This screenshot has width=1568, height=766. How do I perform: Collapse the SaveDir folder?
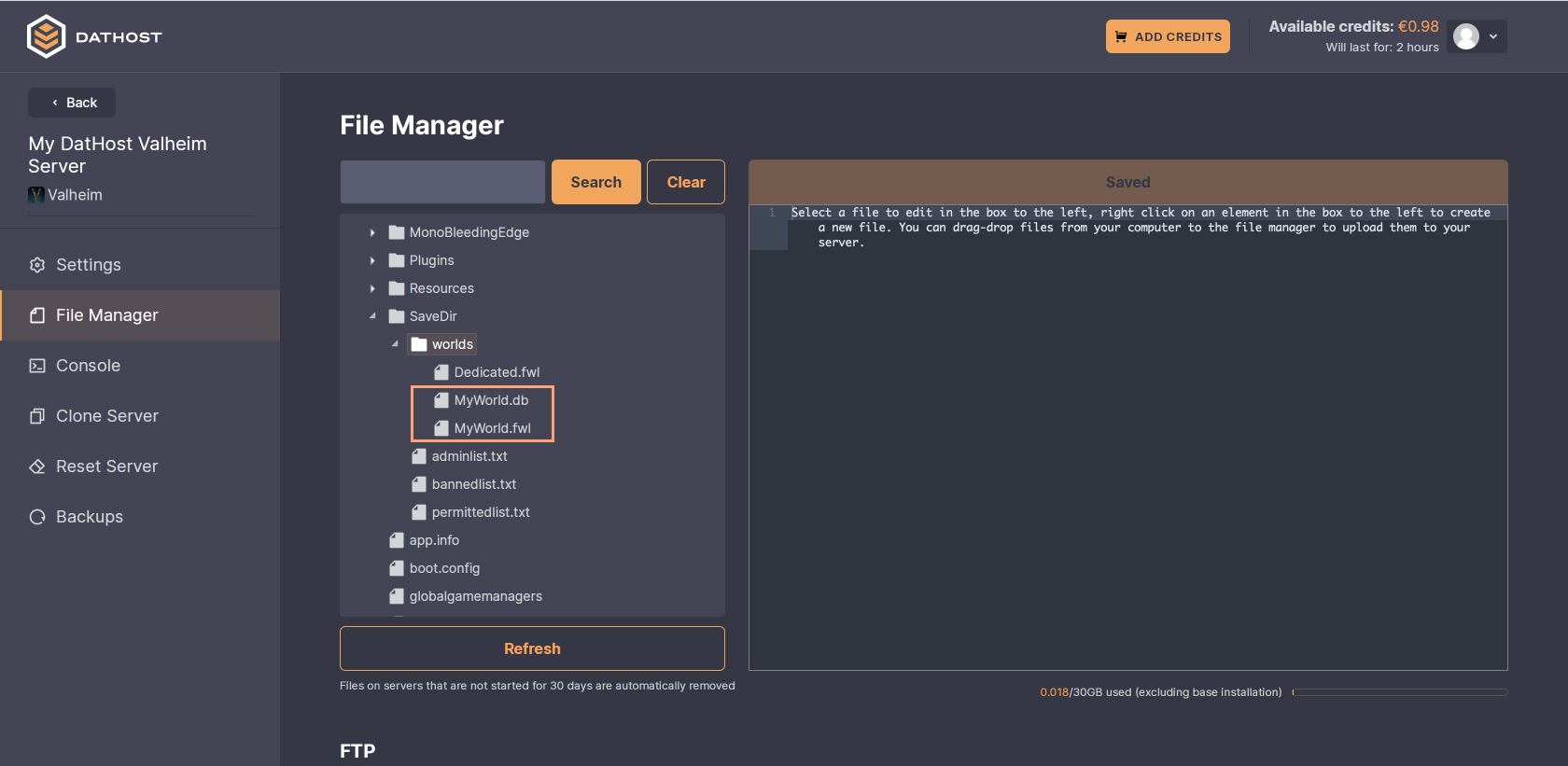tap(372, 316)
